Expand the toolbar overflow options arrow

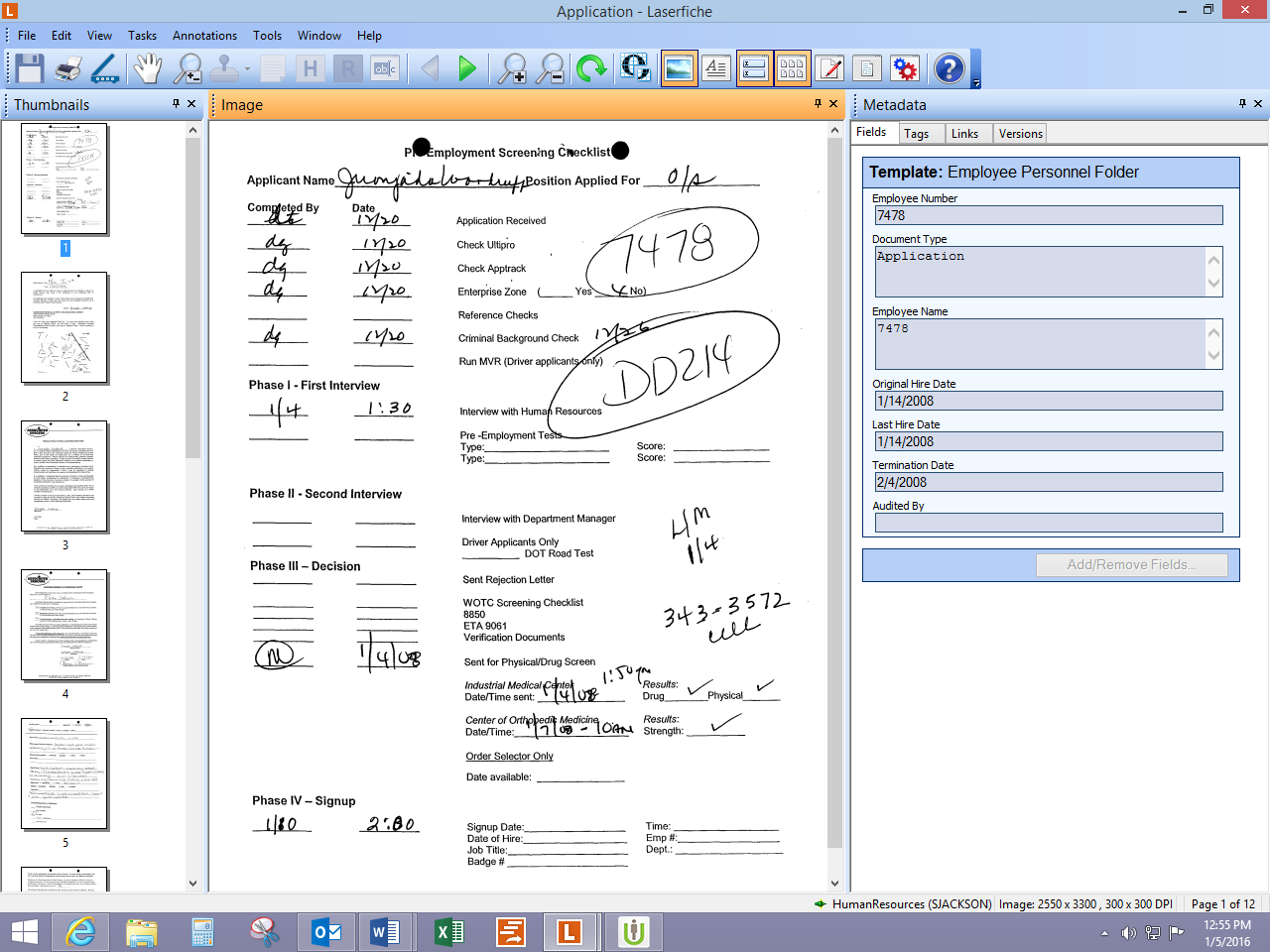(976, 83)
